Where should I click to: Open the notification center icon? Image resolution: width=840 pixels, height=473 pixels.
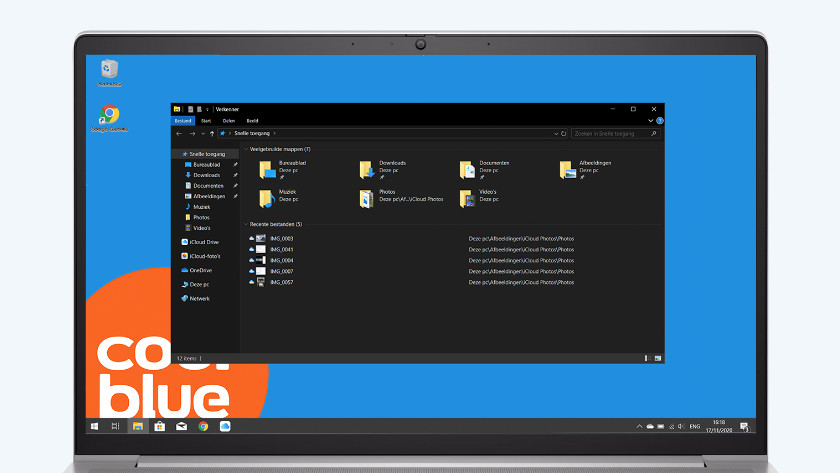[x=744, y=427]
